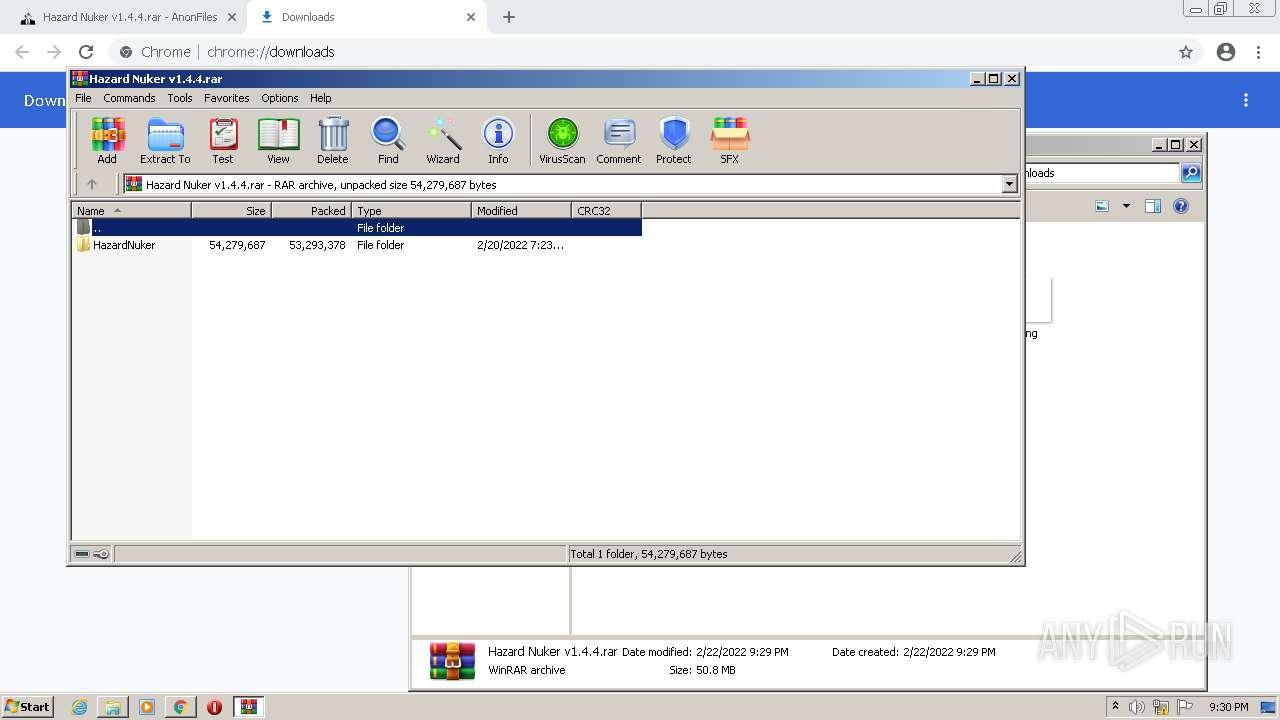The height and width of the screenshot is (720, 1280).
Task: Switch to the Hazard Nuker AnonFiles tab
Action: point(128,17)
